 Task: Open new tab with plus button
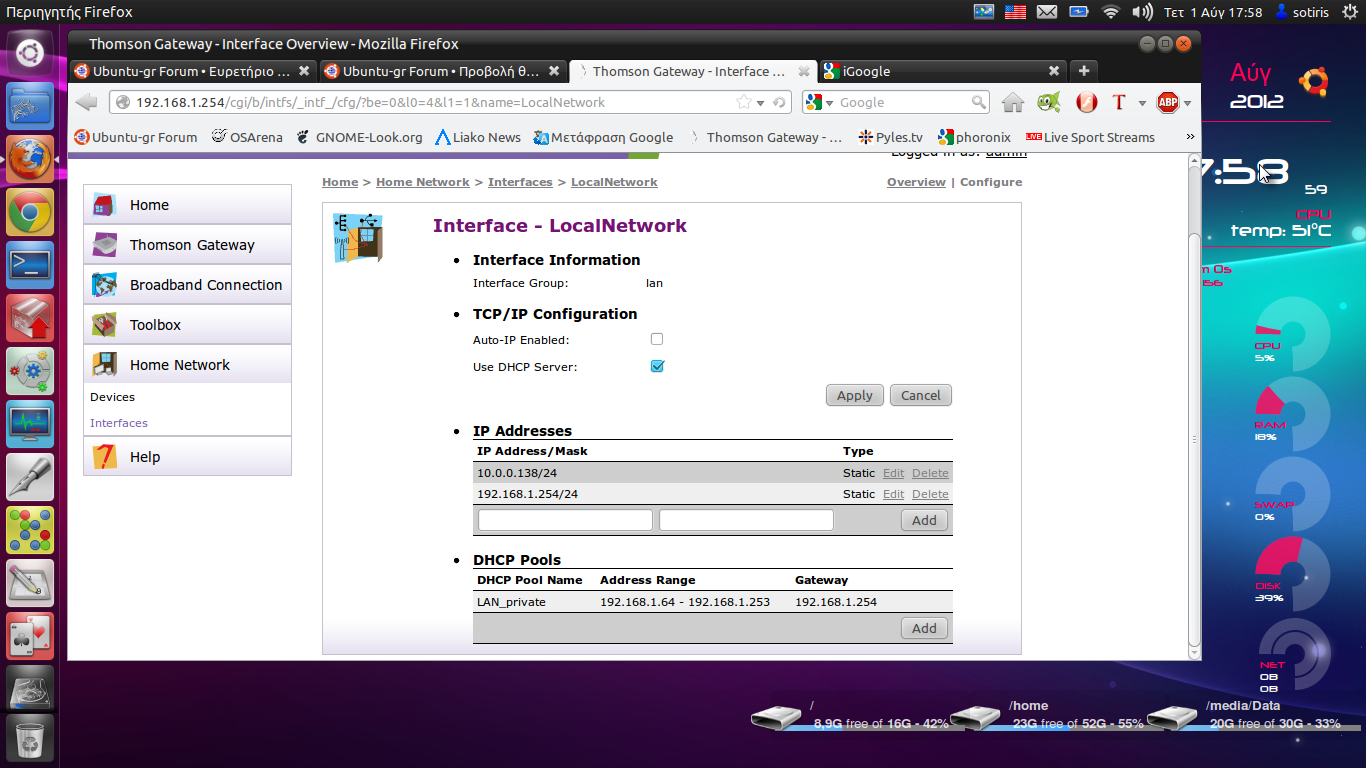(1083, 71)
